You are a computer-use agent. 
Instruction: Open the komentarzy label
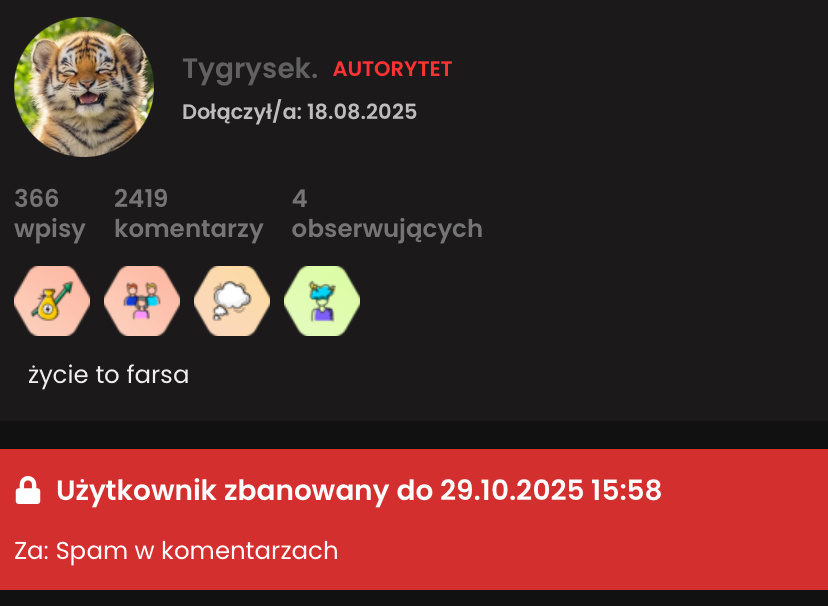(189, 230)
